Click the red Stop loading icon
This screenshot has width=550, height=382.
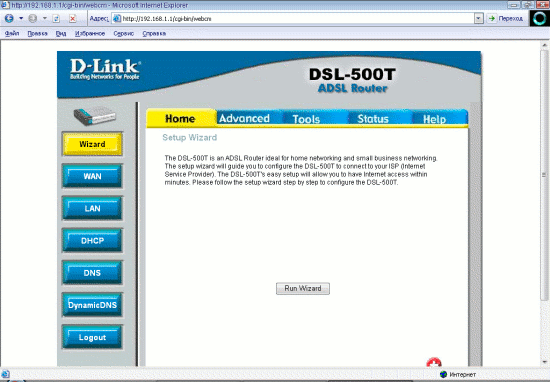tap(73, 19)
